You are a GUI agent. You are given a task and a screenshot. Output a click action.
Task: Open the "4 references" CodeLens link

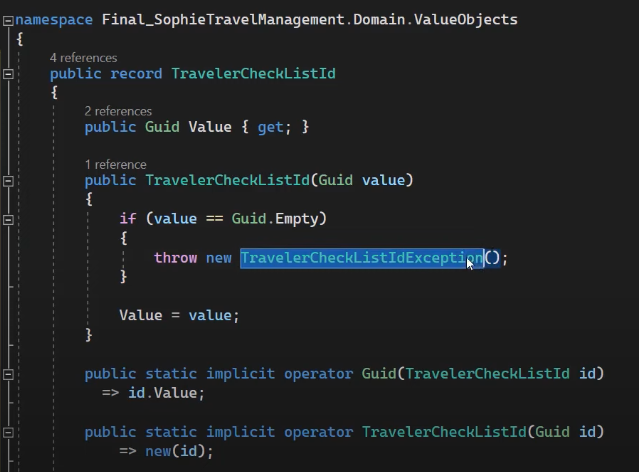(x=83, y=58)
